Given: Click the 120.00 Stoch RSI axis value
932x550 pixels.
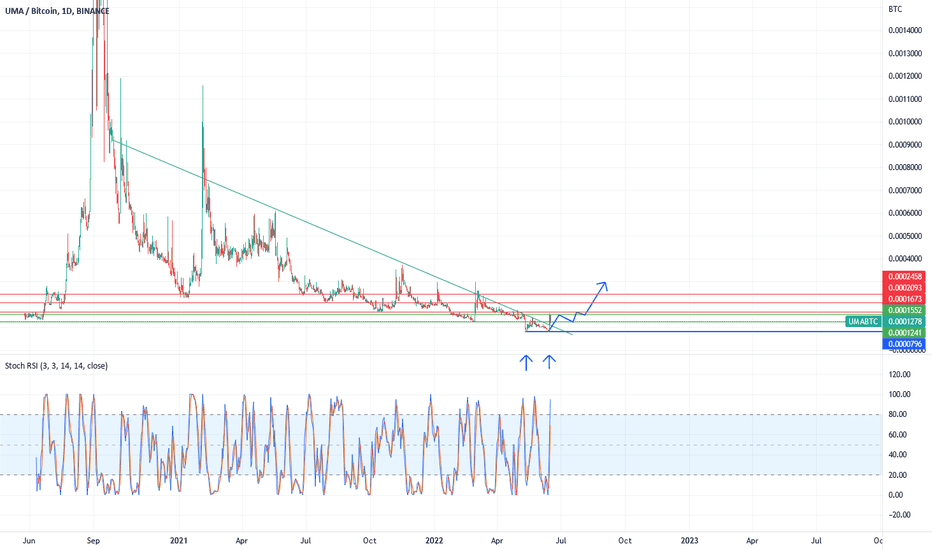Looking at the screenshot, I should tap(899, 375).
